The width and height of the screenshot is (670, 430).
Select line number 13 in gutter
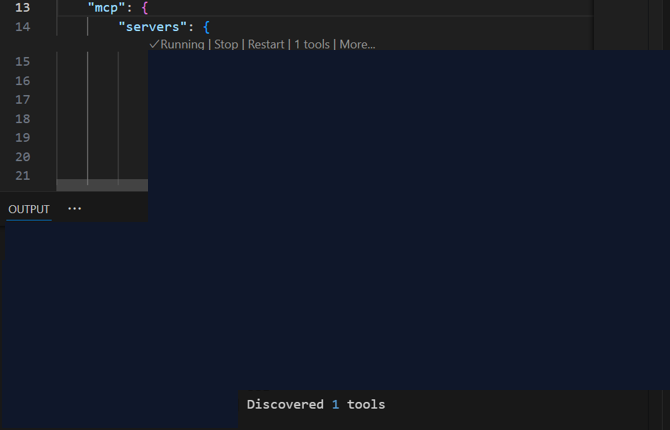click(x=22, y=7)
